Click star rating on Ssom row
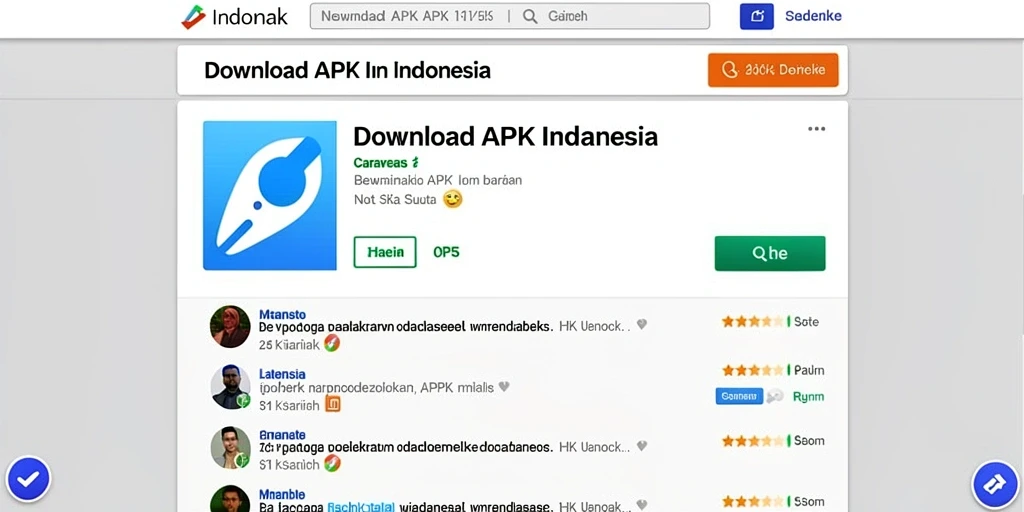 752,441
